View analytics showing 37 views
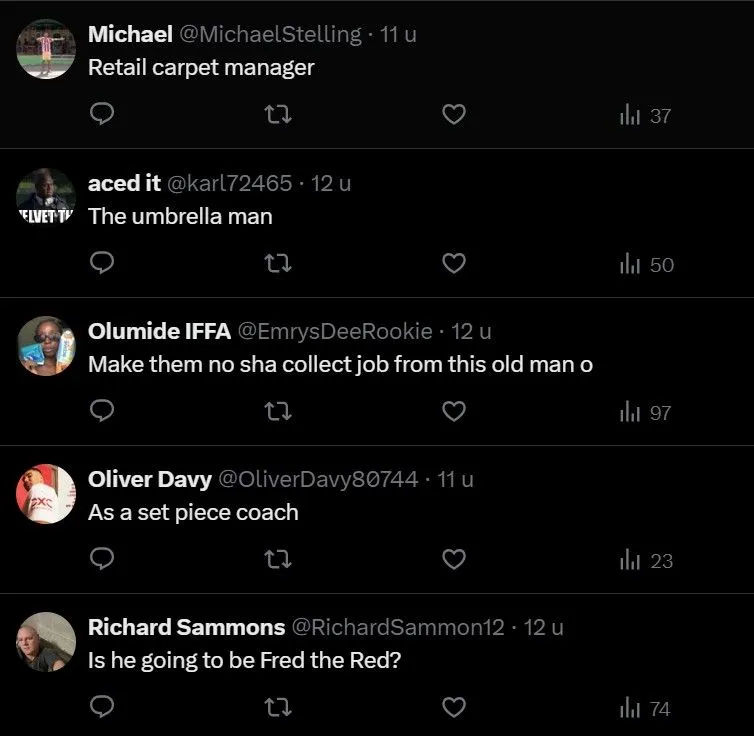Screen dimensions: 754x736 tap(645, 116)
